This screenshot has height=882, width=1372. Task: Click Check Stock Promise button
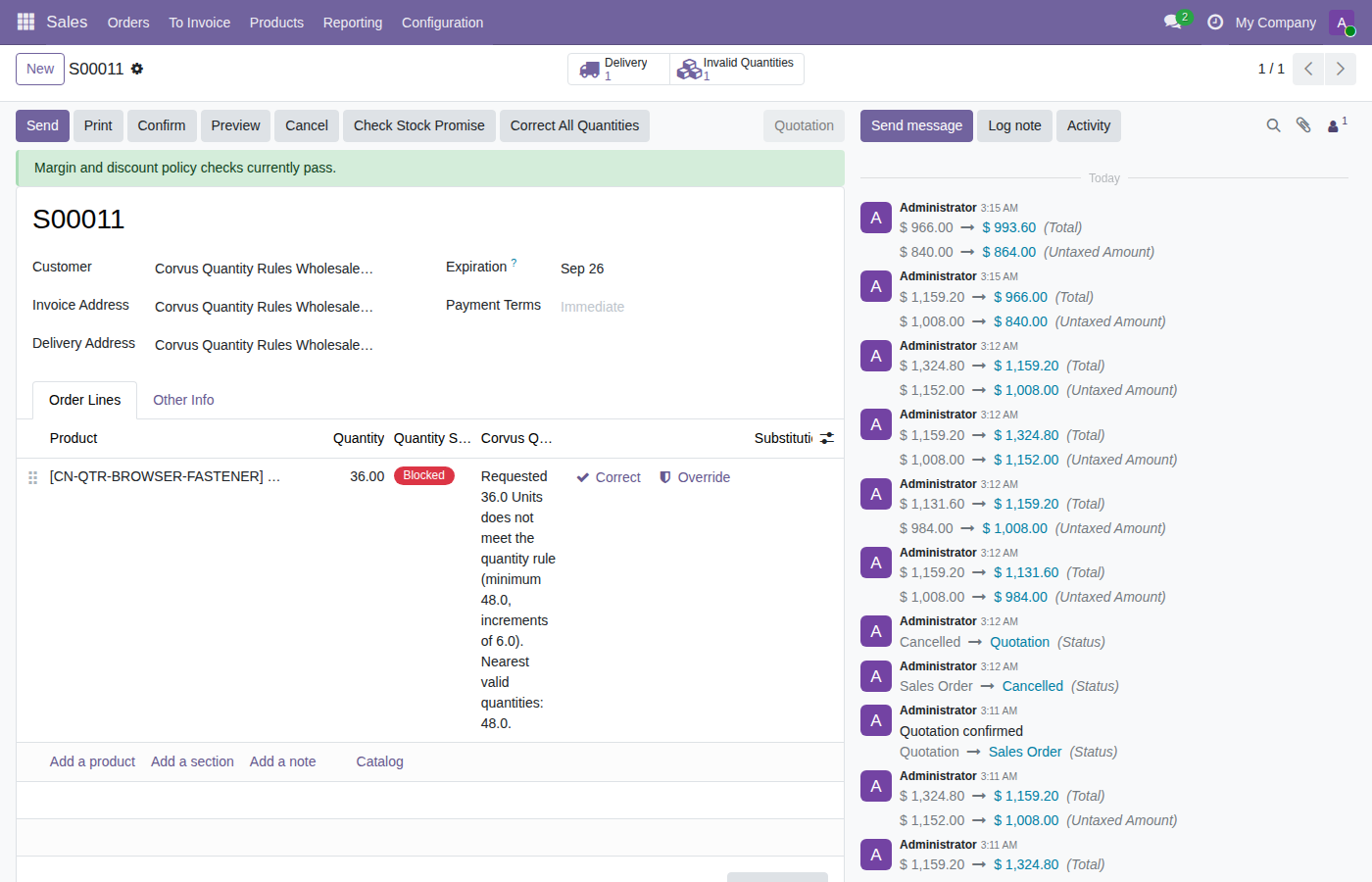(x=419, y=125)
